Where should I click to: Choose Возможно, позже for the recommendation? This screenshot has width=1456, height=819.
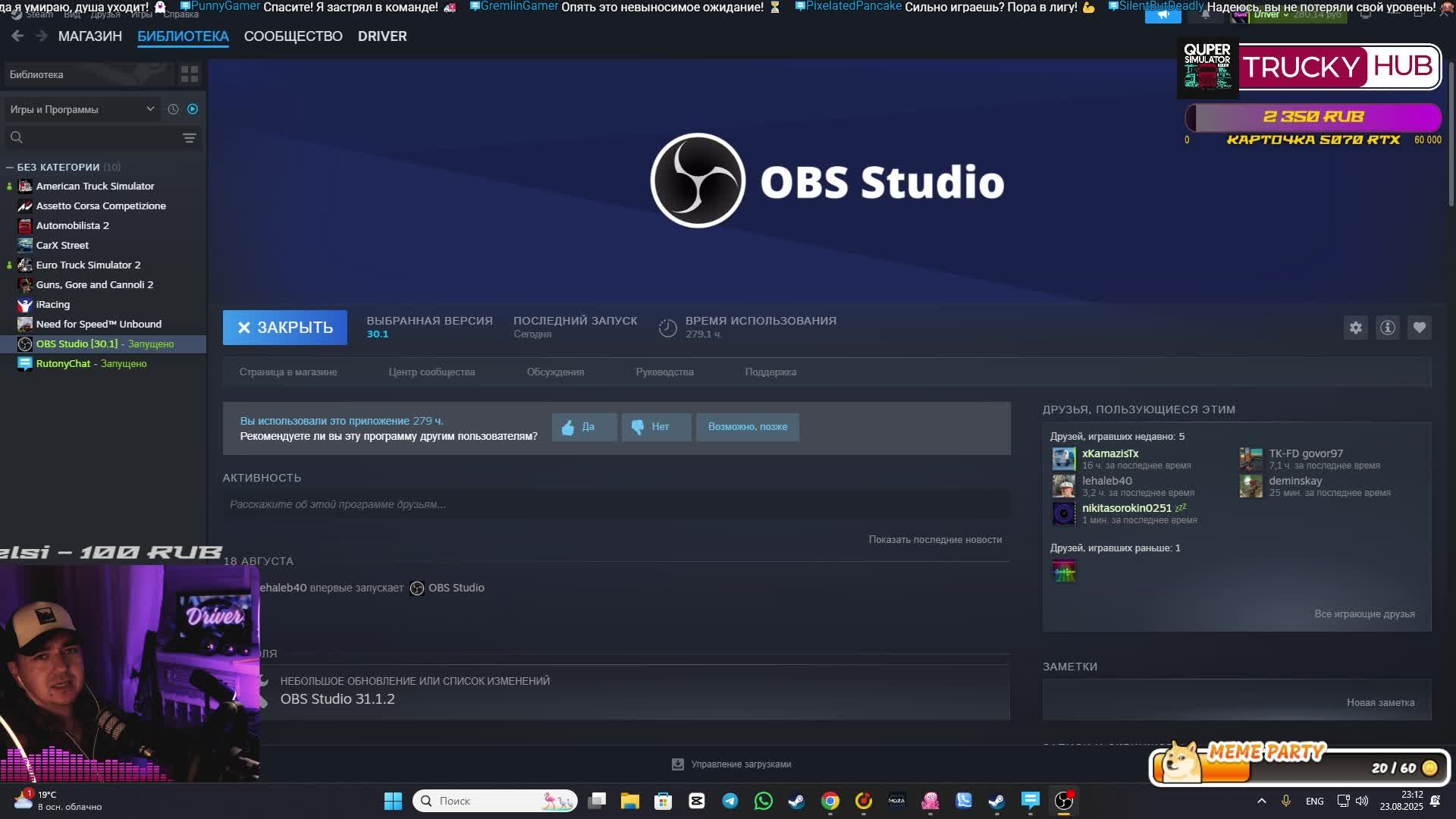click(x=748, y=427)
